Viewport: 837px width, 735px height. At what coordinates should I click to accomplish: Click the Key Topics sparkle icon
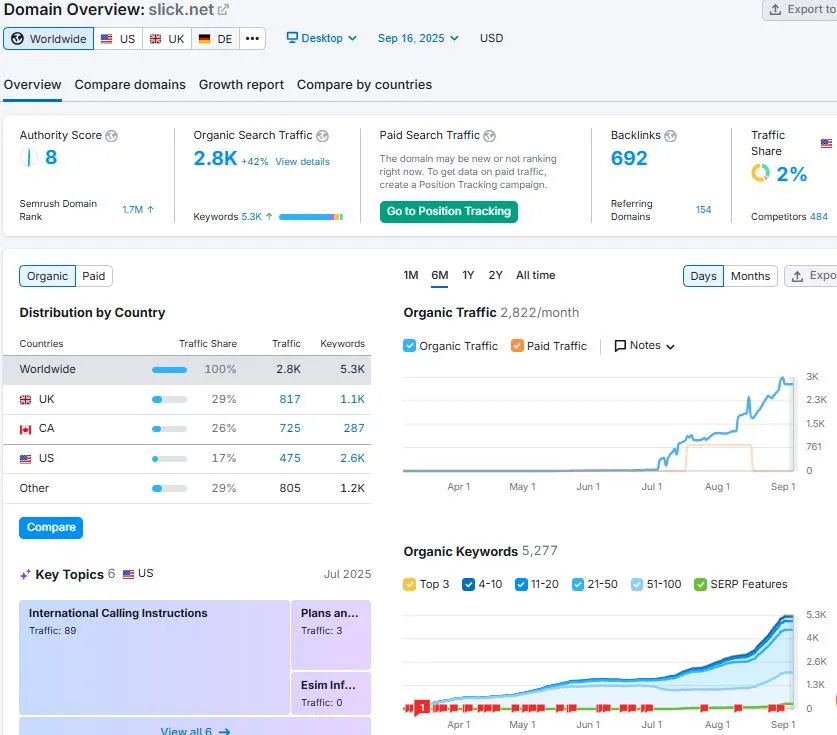(x=25, y=575)
